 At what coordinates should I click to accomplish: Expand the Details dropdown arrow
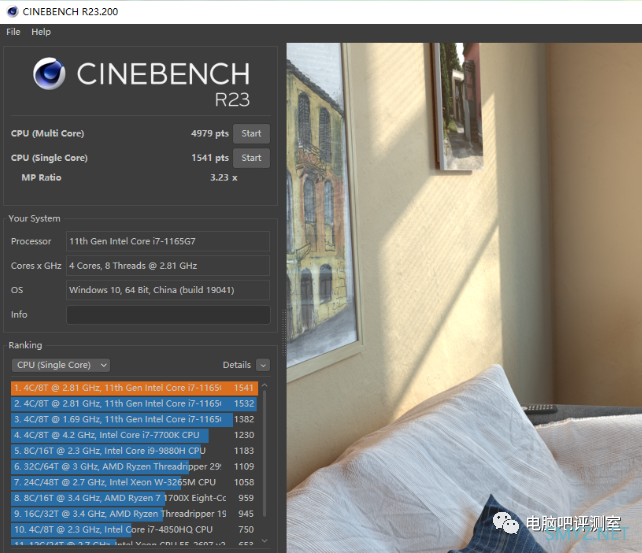coord(263,365)
